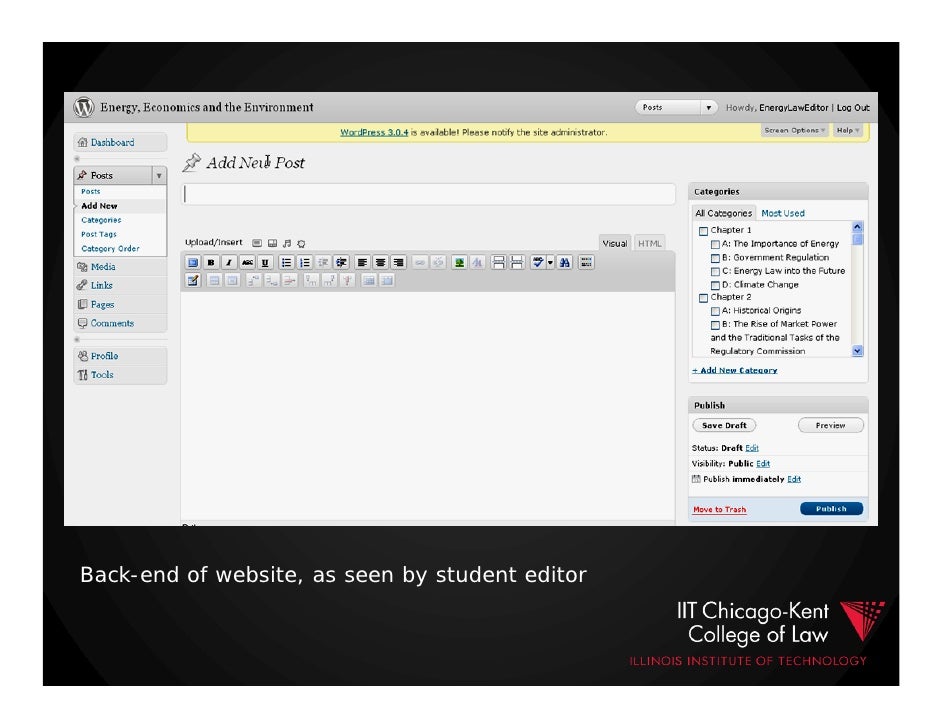Open Category Order submenu item
Image resolution: width=942 pixels, height=728 pixels.
point(110,249)
